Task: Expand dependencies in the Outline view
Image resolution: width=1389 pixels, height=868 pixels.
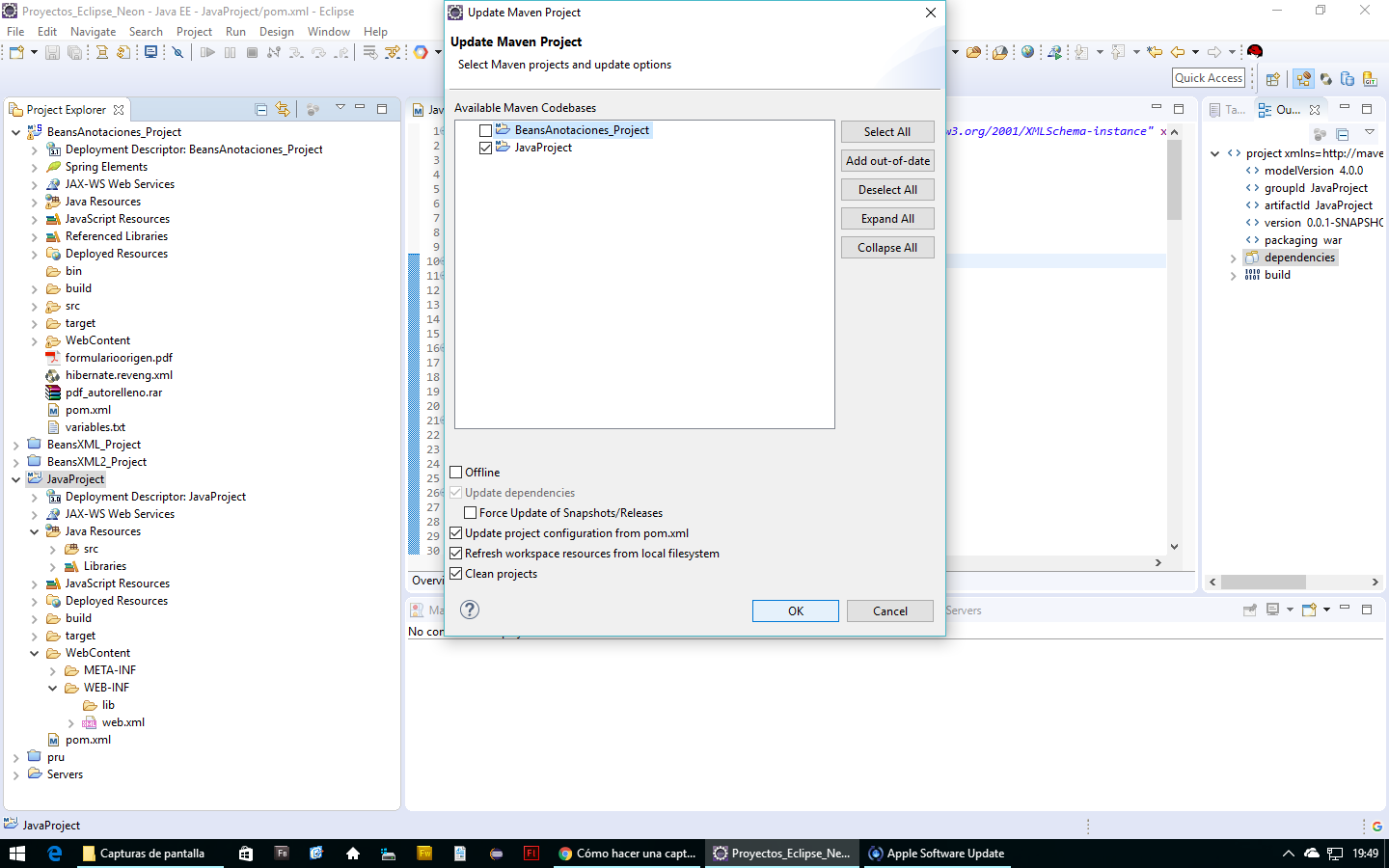Action: [1233, 258]
